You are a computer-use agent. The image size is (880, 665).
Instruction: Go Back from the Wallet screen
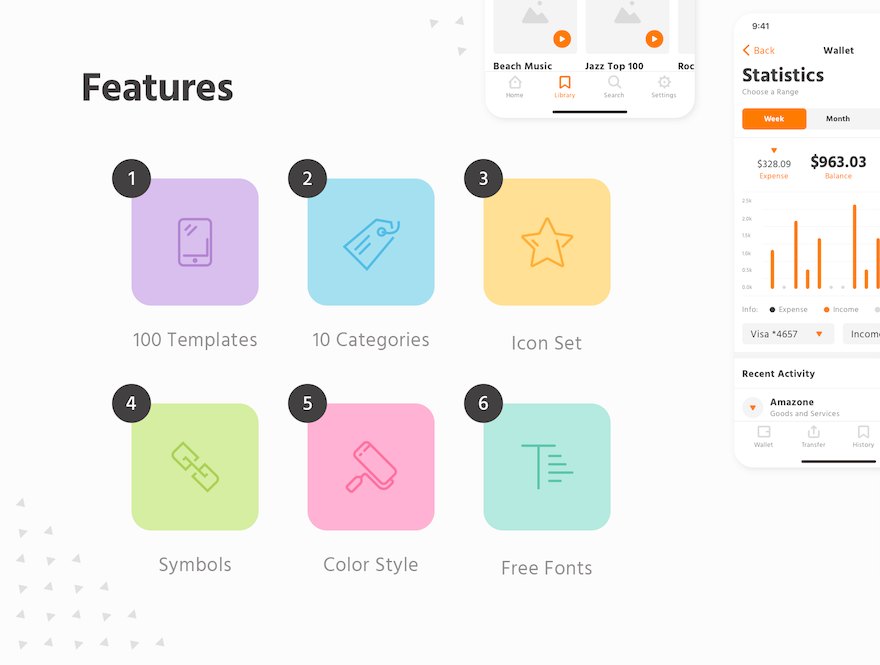(758, 51)
